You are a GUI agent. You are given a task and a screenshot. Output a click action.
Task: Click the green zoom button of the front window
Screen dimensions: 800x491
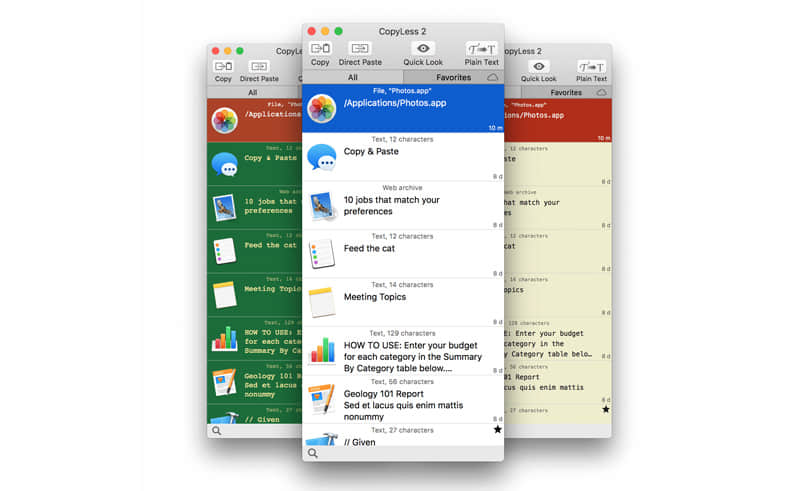338,31
